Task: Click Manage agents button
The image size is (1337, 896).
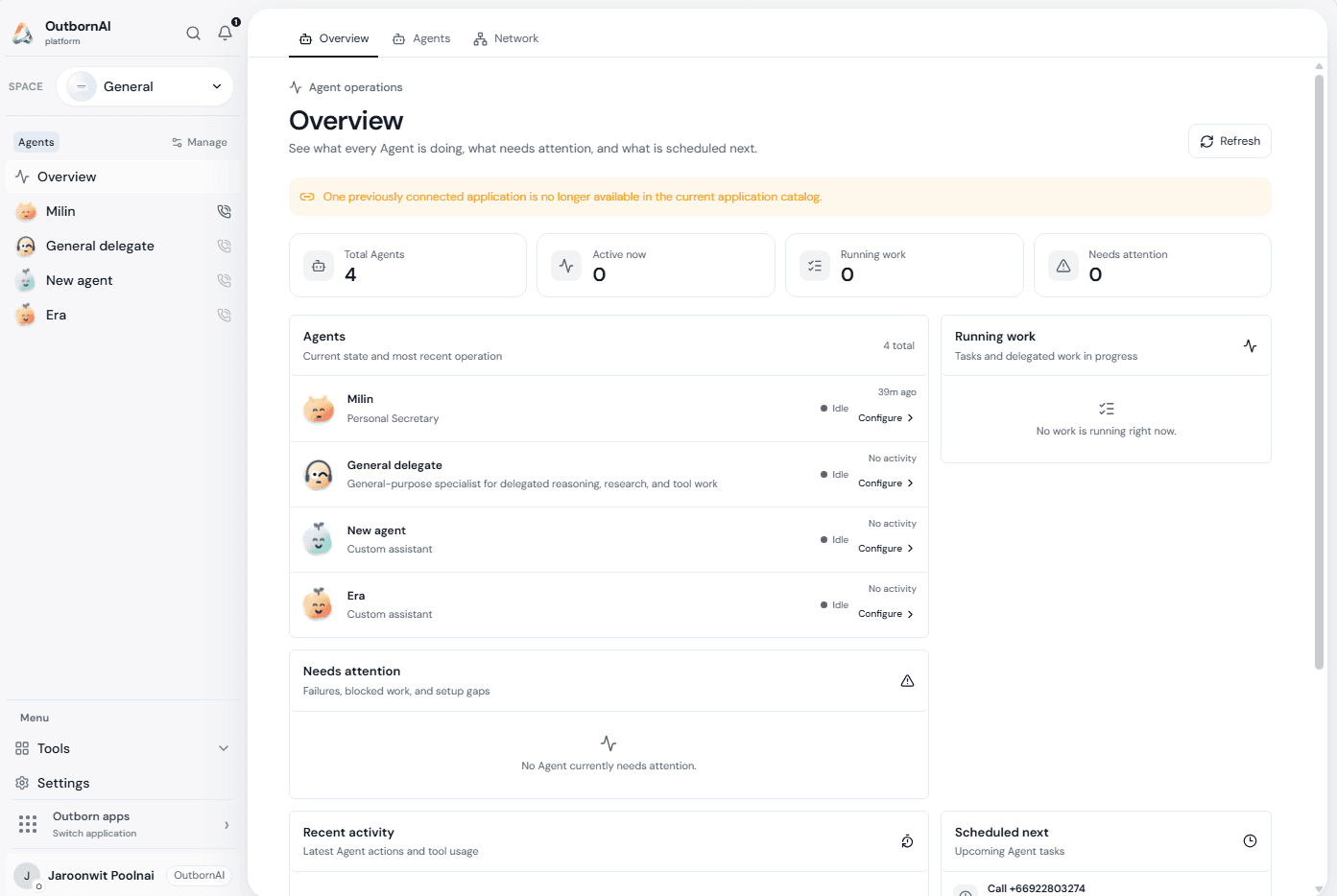Action: tap(200, 142)
